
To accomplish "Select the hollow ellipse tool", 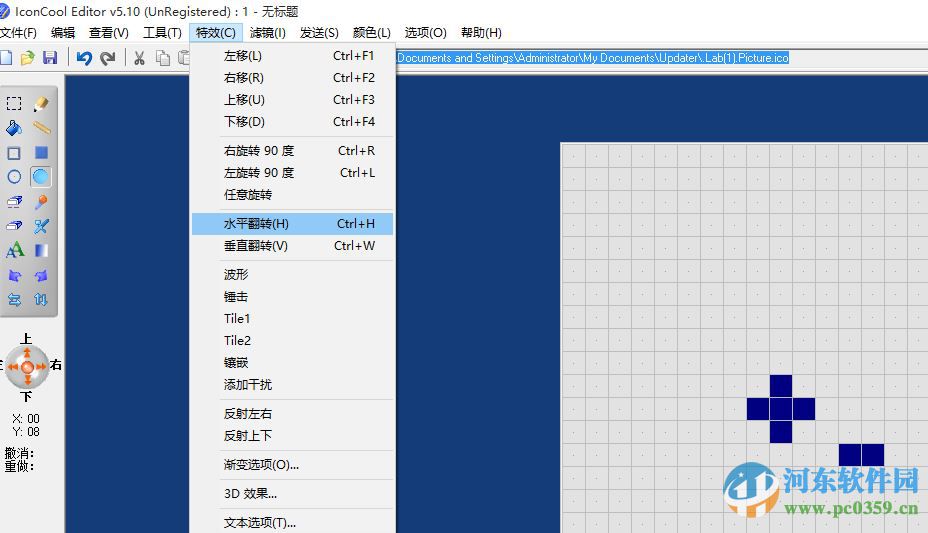I will (14, 177).
